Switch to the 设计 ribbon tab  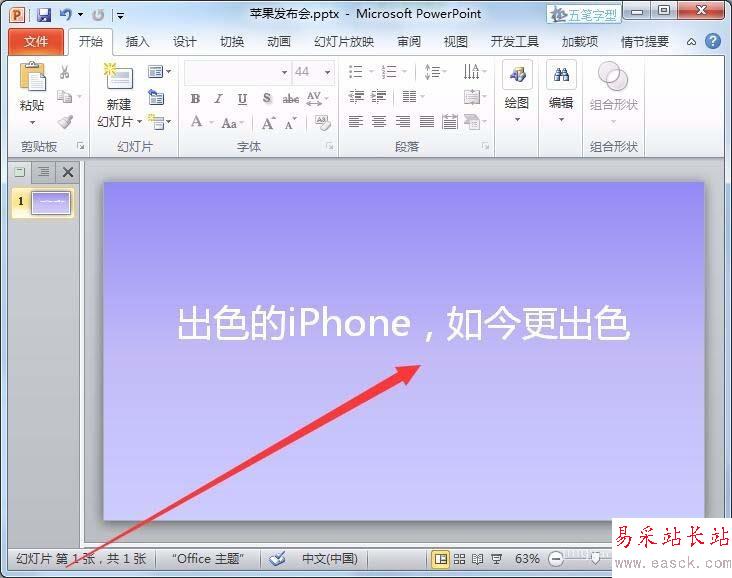pyautogui.click(x=184, y=42)
